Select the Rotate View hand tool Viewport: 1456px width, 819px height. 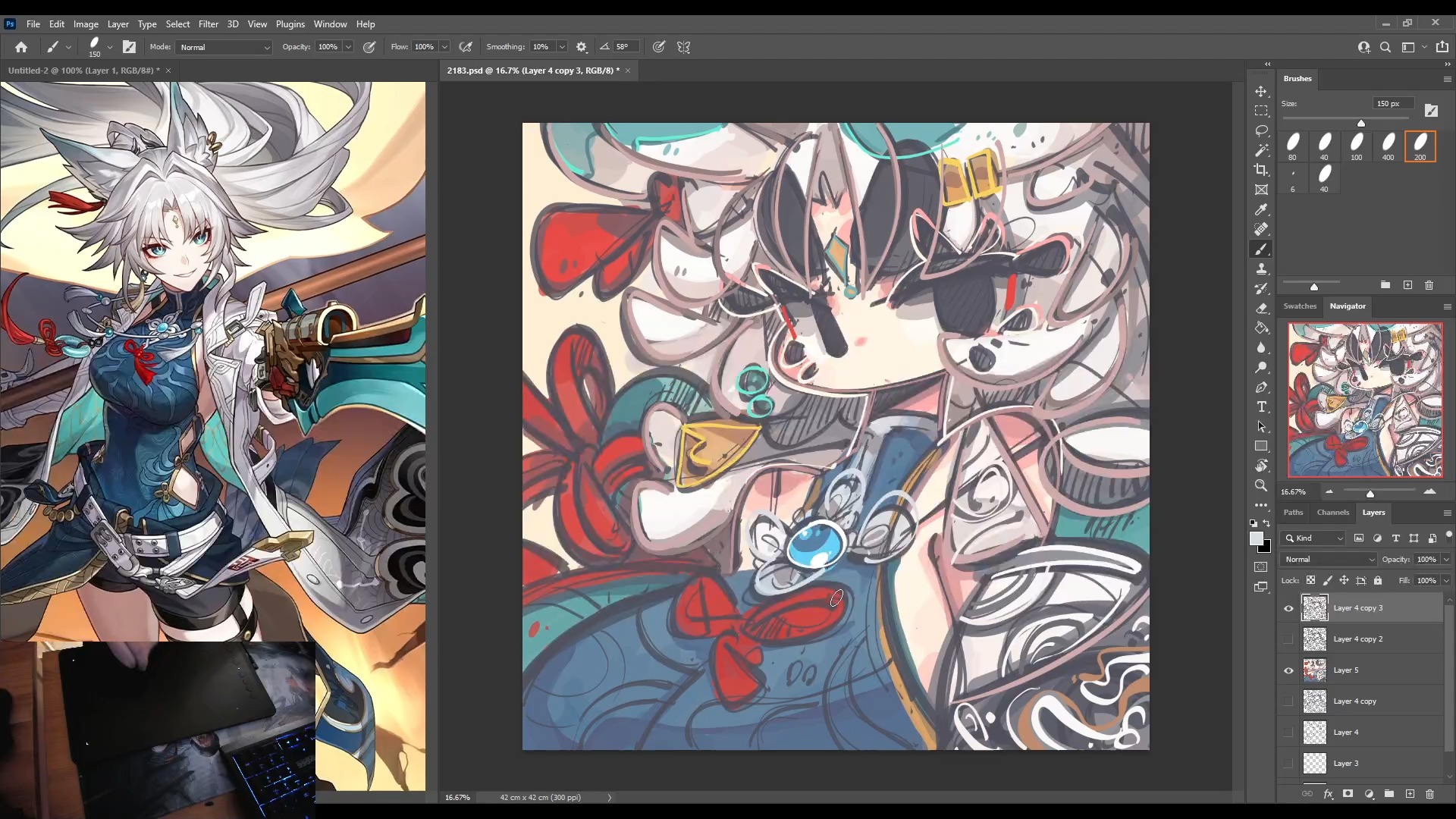click(1261, 466)
